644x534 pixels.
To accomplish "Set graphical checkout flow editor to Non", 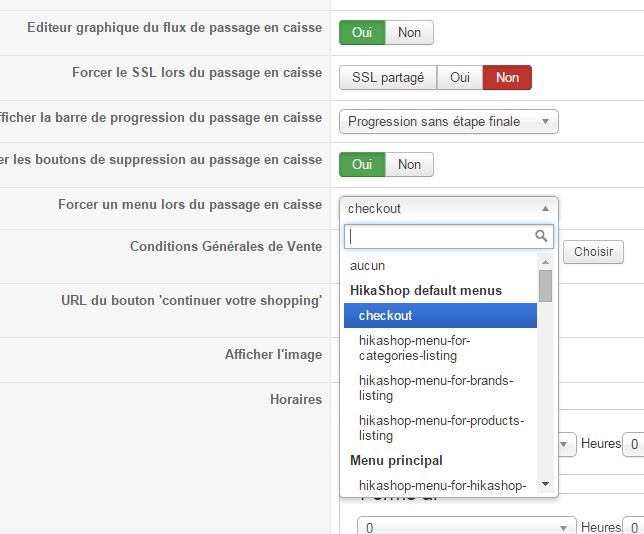I will (409, 32).
